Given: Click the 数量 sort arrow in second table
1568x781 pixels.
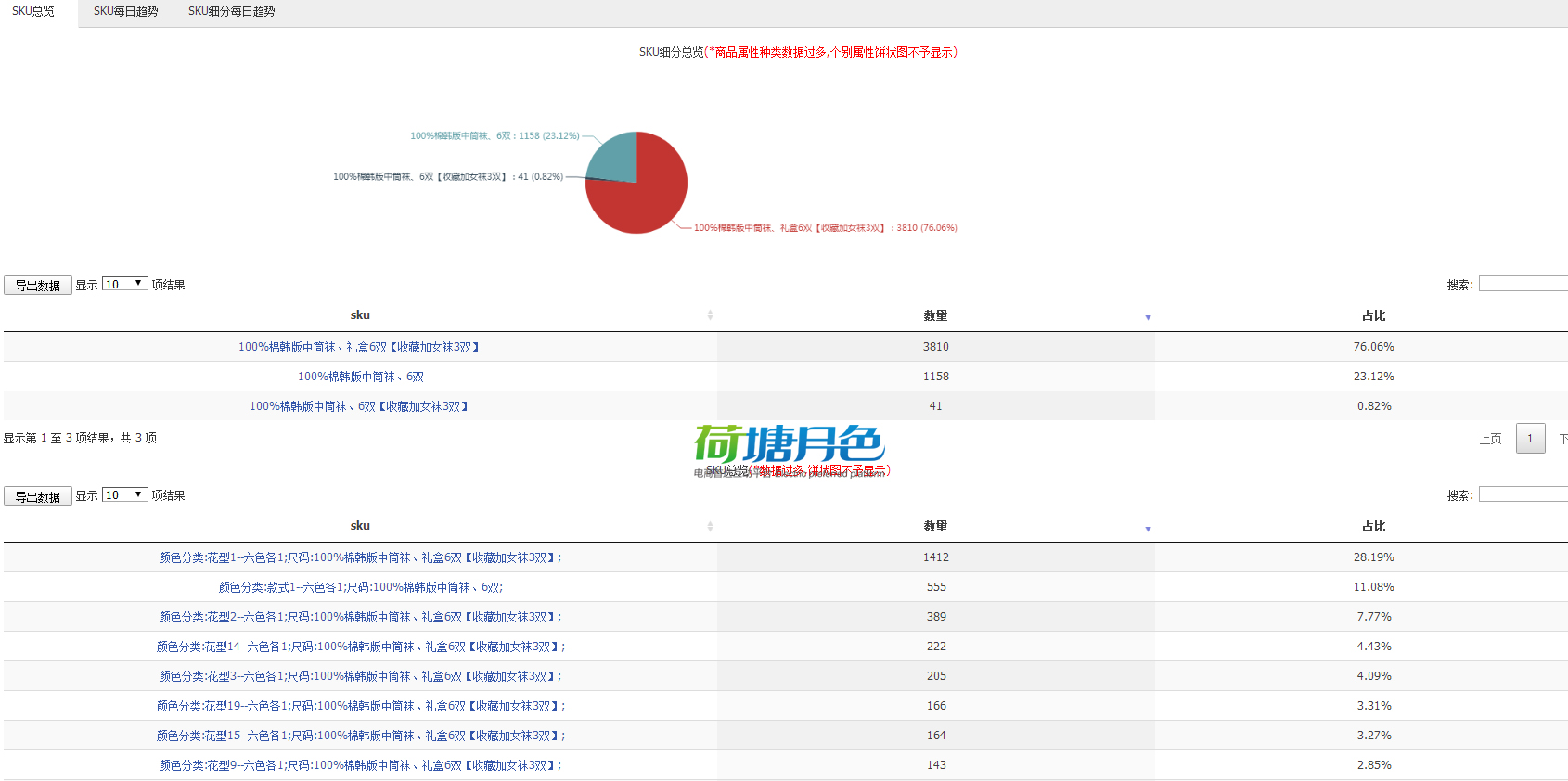Looking at the screenshot, I should (1148, 529).
